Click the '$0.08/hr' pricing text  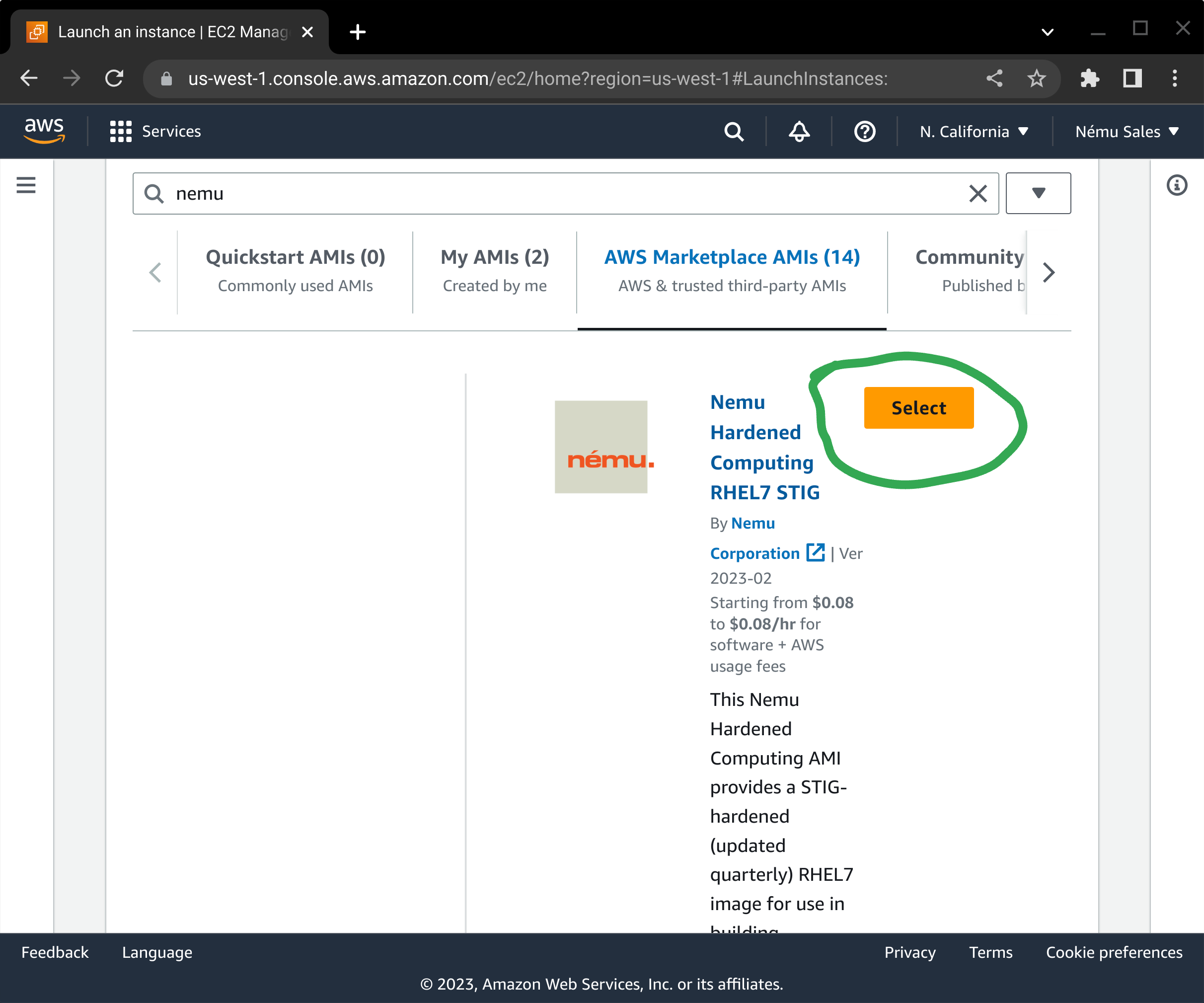[762, 623]
